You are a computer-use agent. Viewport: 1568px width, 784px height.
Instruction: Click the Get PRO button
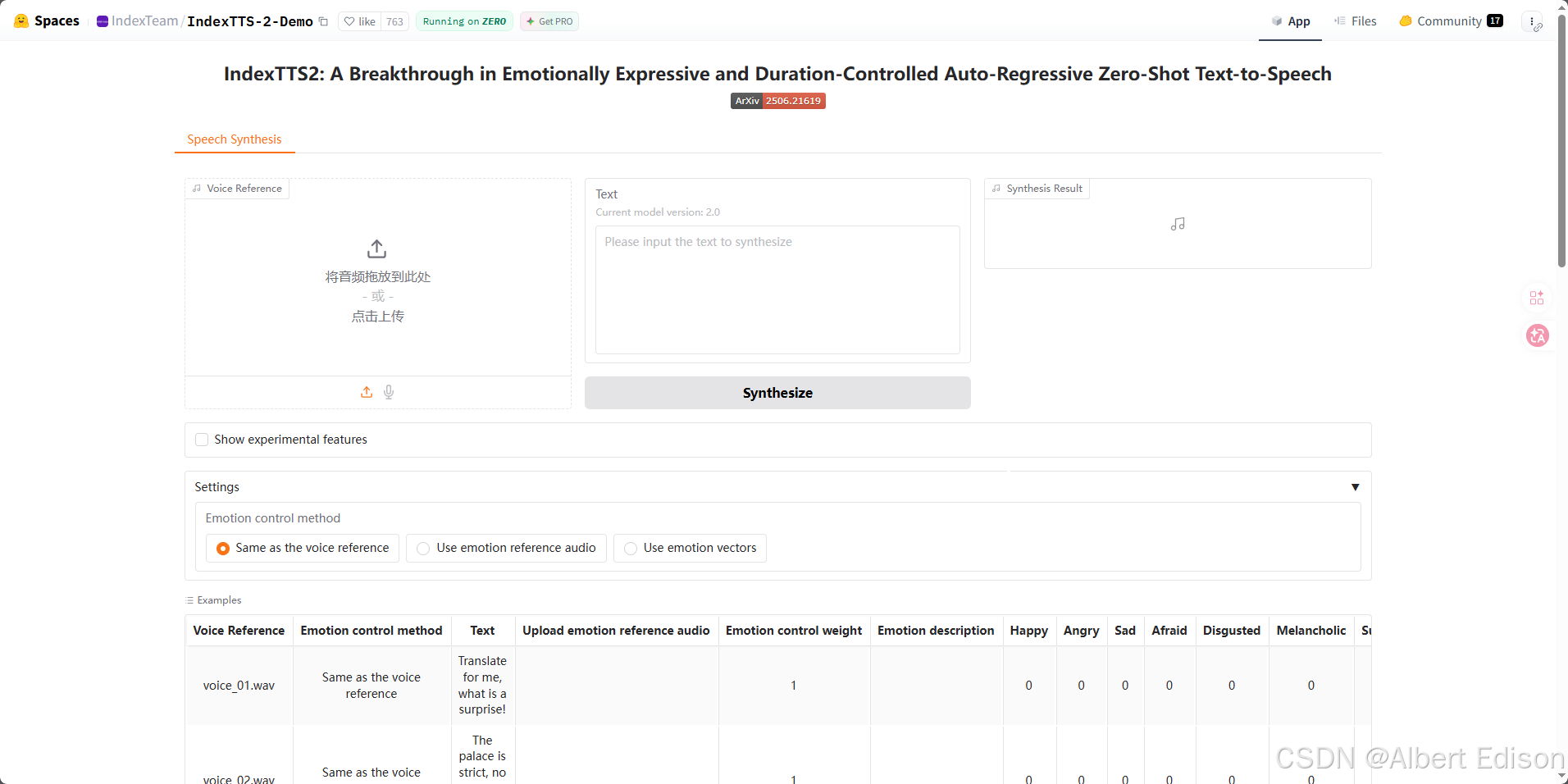pos(549,21)
